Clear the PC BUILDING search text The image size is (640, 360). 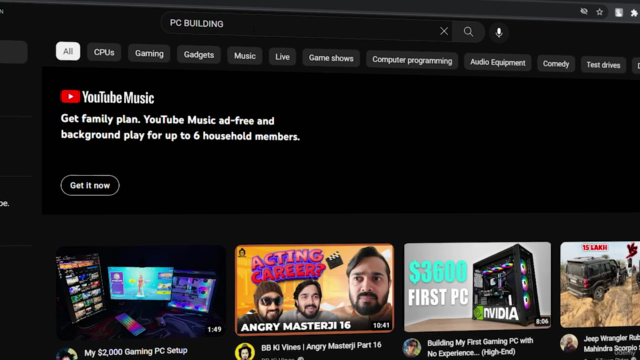[444, 31]
